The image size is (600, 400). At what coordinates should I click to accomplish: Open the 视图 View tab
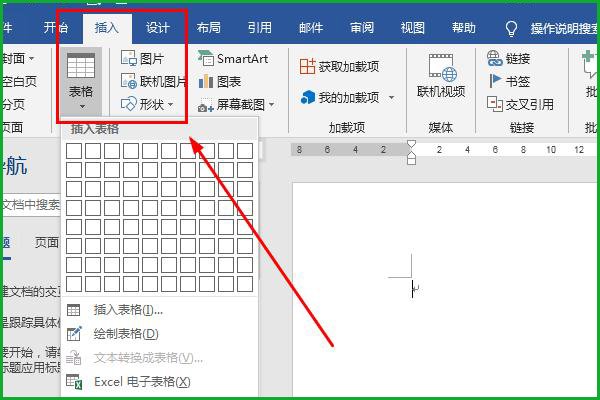coord(412,28)
